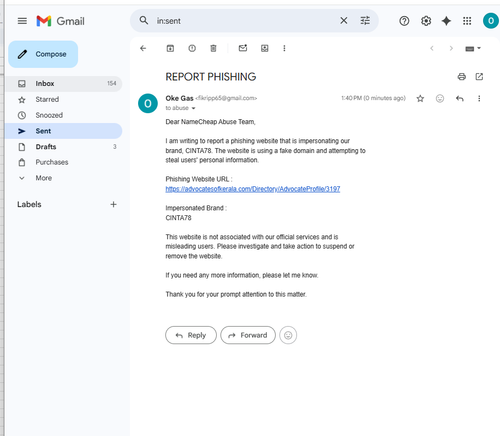The image size is (500, 436).
Task: Open the email in new window
Action: [x=479, y=77]
